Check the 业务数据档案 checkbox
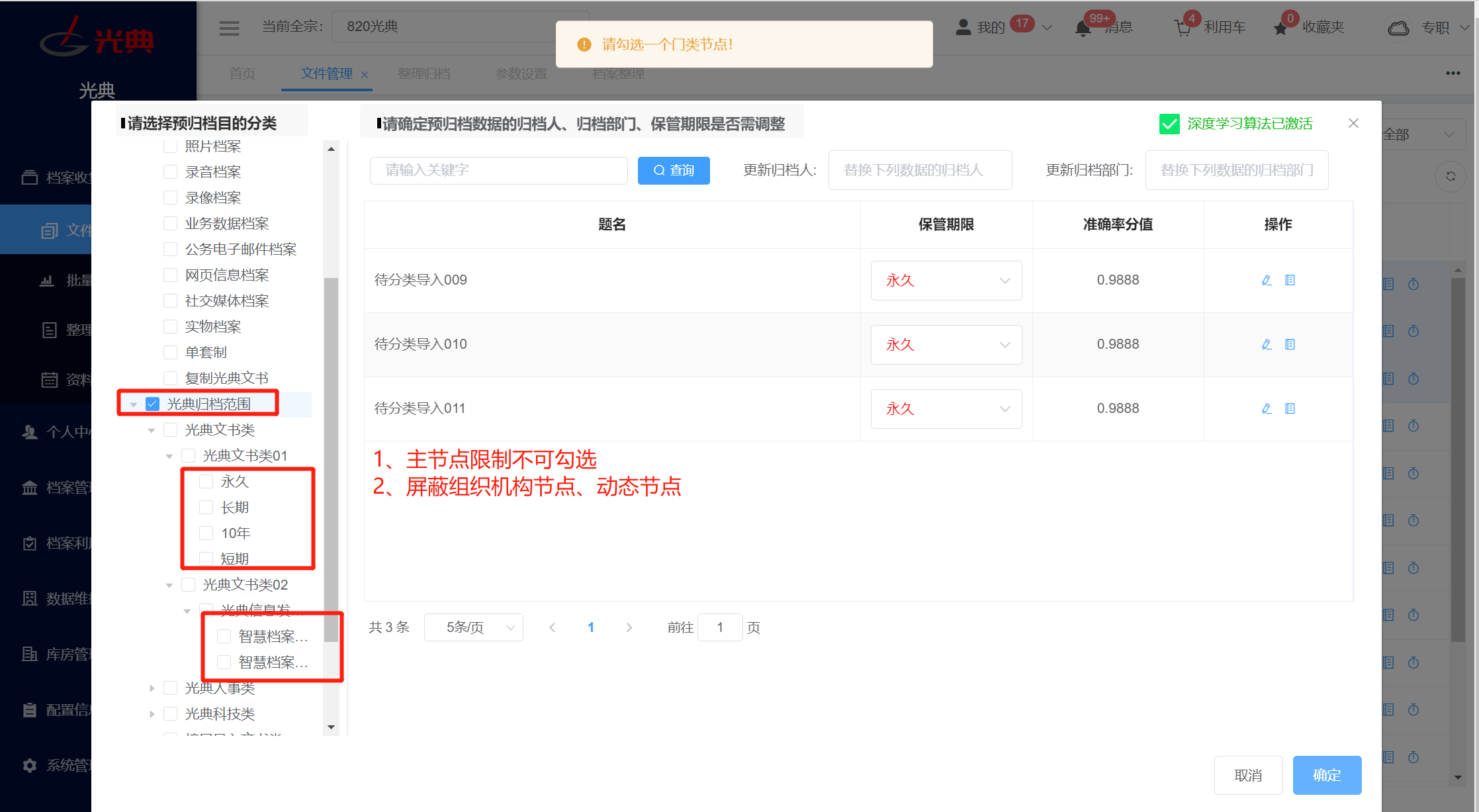Viewport: 1479px width, 812px height. 170,224
